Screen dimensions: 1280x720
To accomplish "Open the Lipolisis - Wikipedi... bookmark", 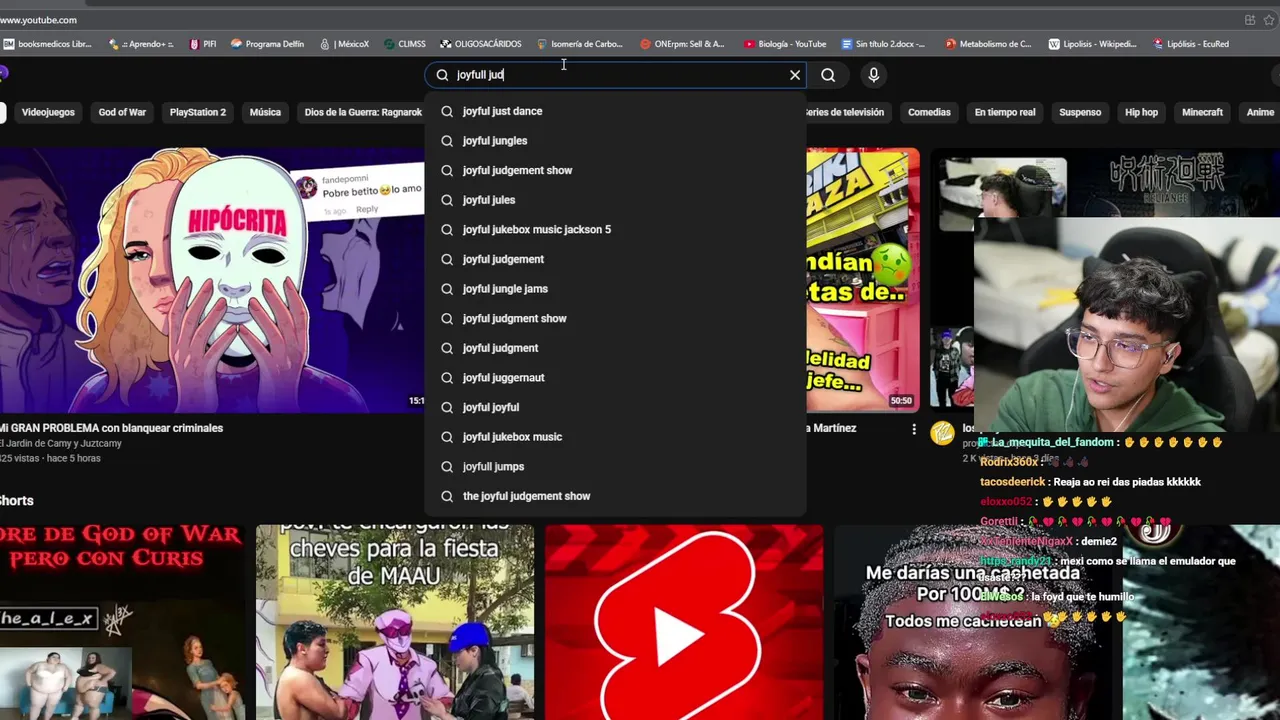I will tap(1092, 44).
